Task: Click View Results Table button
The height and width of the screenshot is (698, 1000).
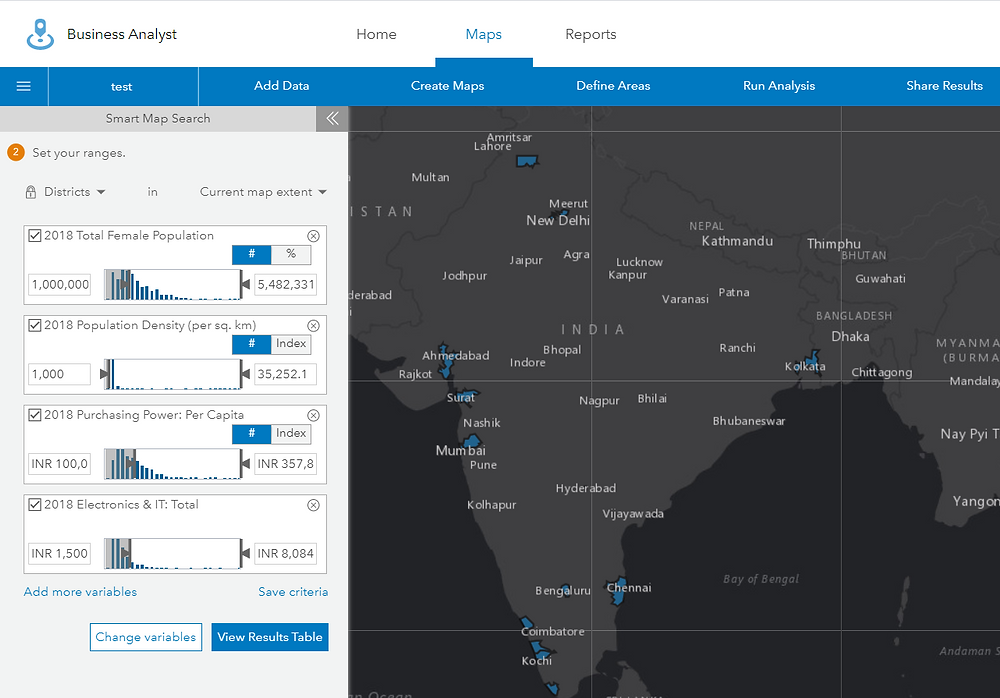Action: (270, 637)
